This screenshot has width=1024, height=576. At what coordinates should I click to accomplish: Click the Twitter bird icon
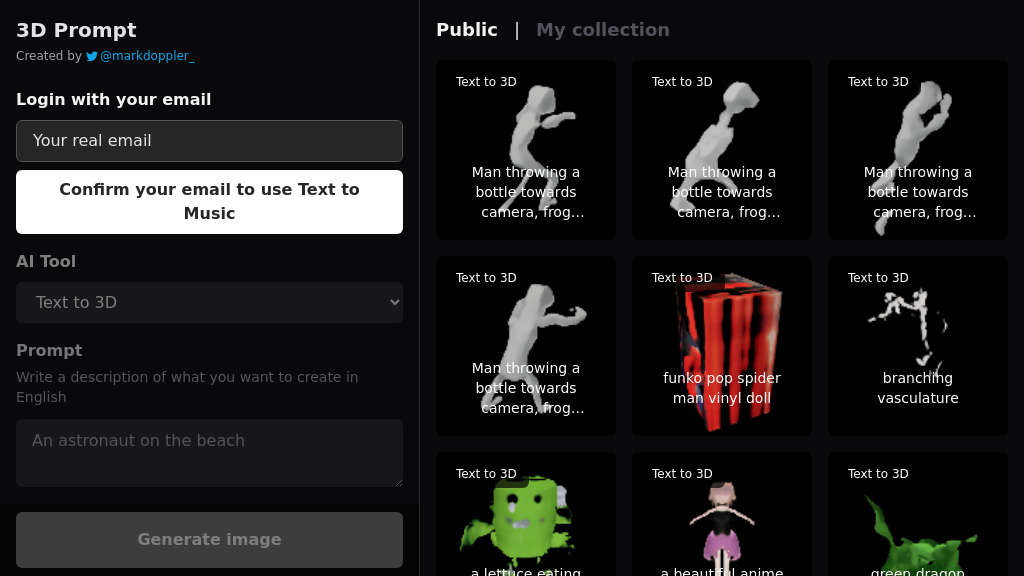92,57
